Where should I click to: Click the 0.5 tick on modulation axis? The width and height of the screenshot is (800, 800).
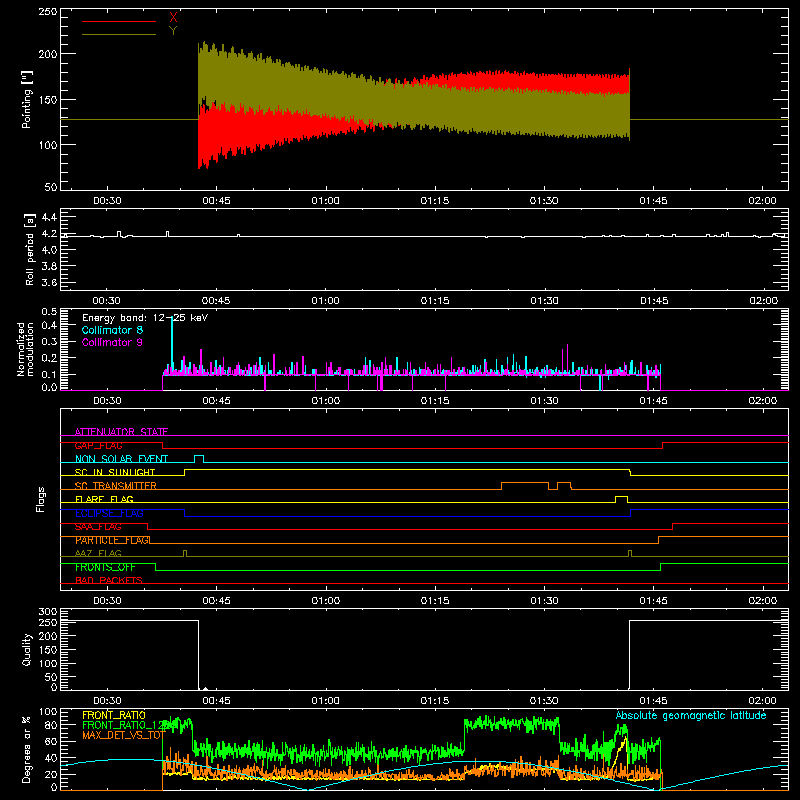point(49,312)
